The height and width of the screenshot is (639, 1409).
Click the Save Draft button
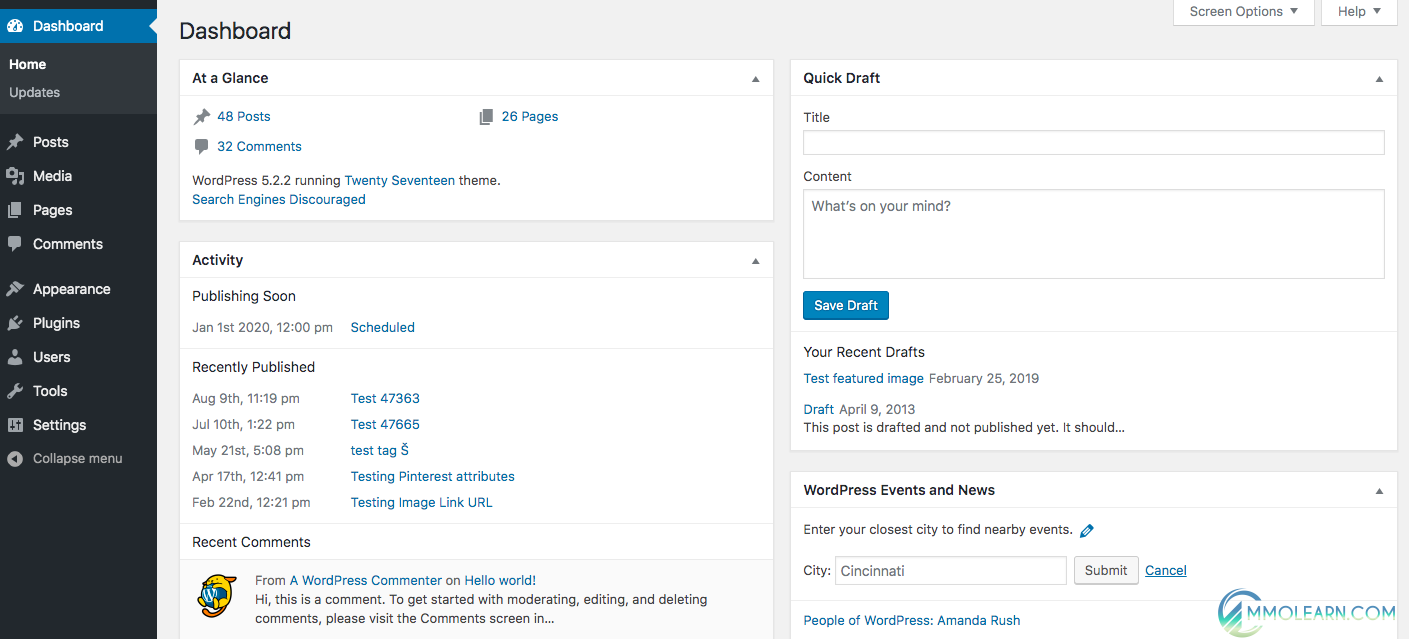pos(846,305)
